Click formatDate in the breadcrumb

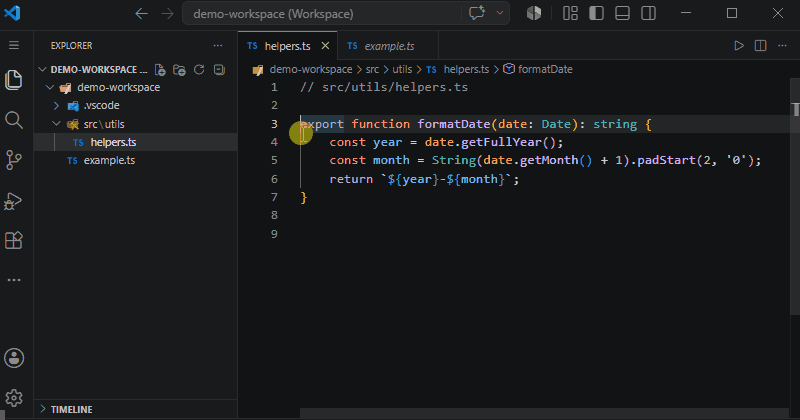coord(545,69)
